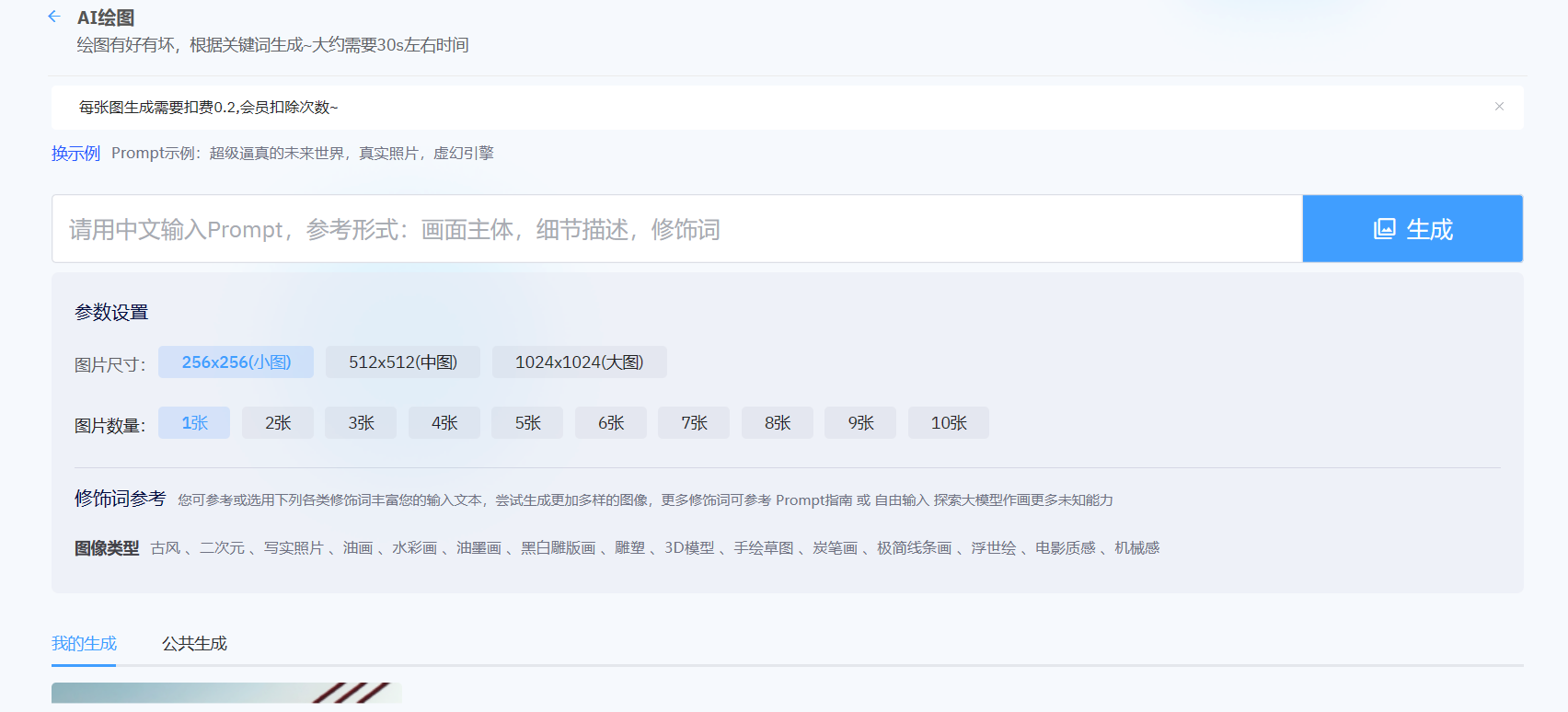Viewport: 1568px width, 712px height.
Task: Choose the 512x512(中图) image size
Action: click(x=402, y=362)
